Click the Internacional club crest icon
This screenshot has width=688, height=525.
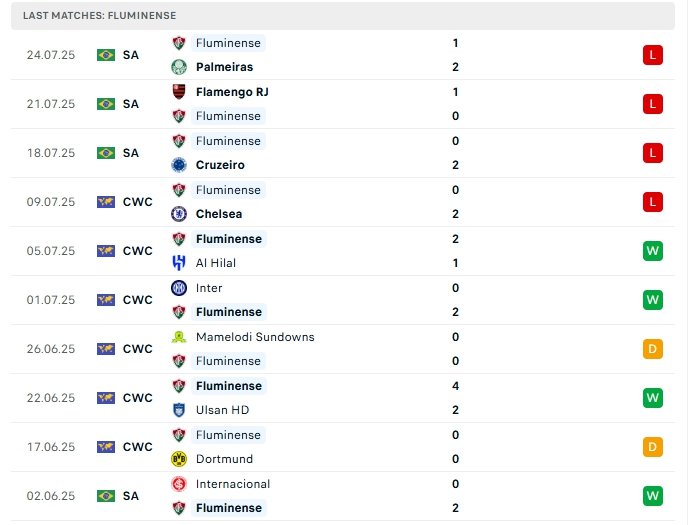[x=179, y=484]
